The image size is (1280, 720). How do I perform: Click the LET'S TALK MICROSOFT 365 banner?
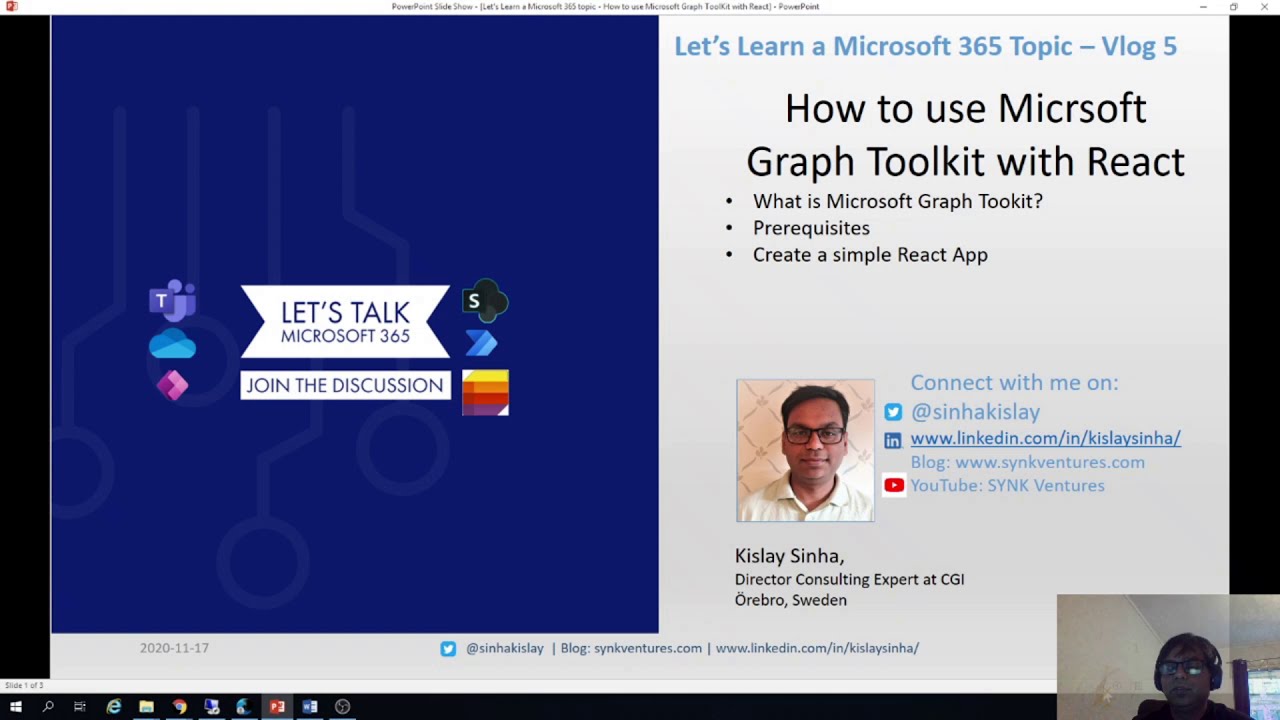click(x=345, y=322)
